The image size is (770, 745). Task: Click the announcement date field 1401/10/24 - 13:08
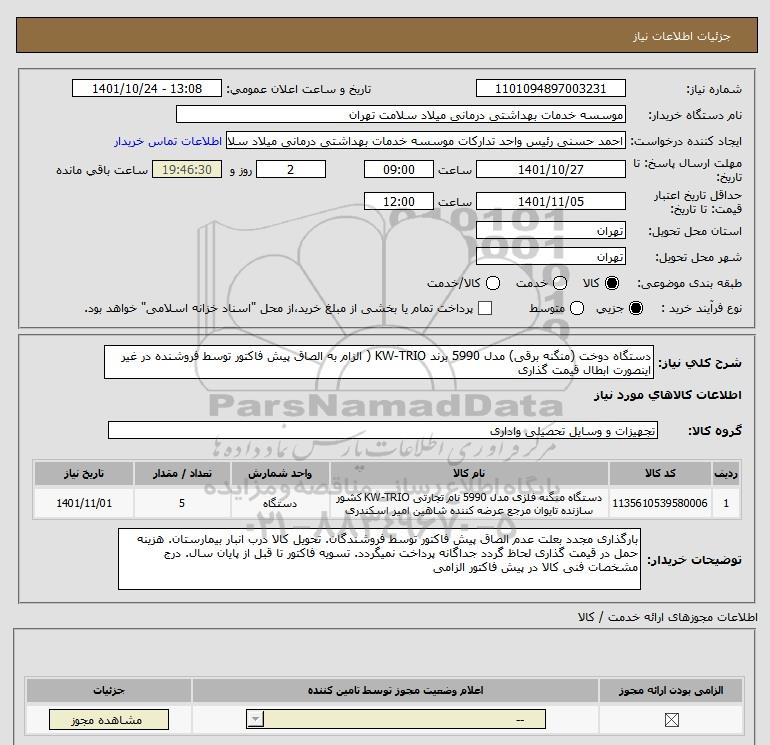tap(147, 88)
